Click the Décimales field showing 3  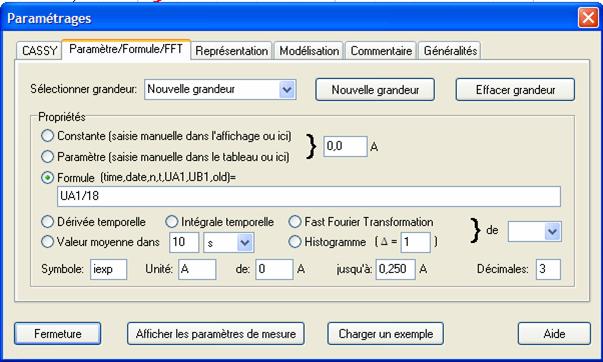(548, 269)
